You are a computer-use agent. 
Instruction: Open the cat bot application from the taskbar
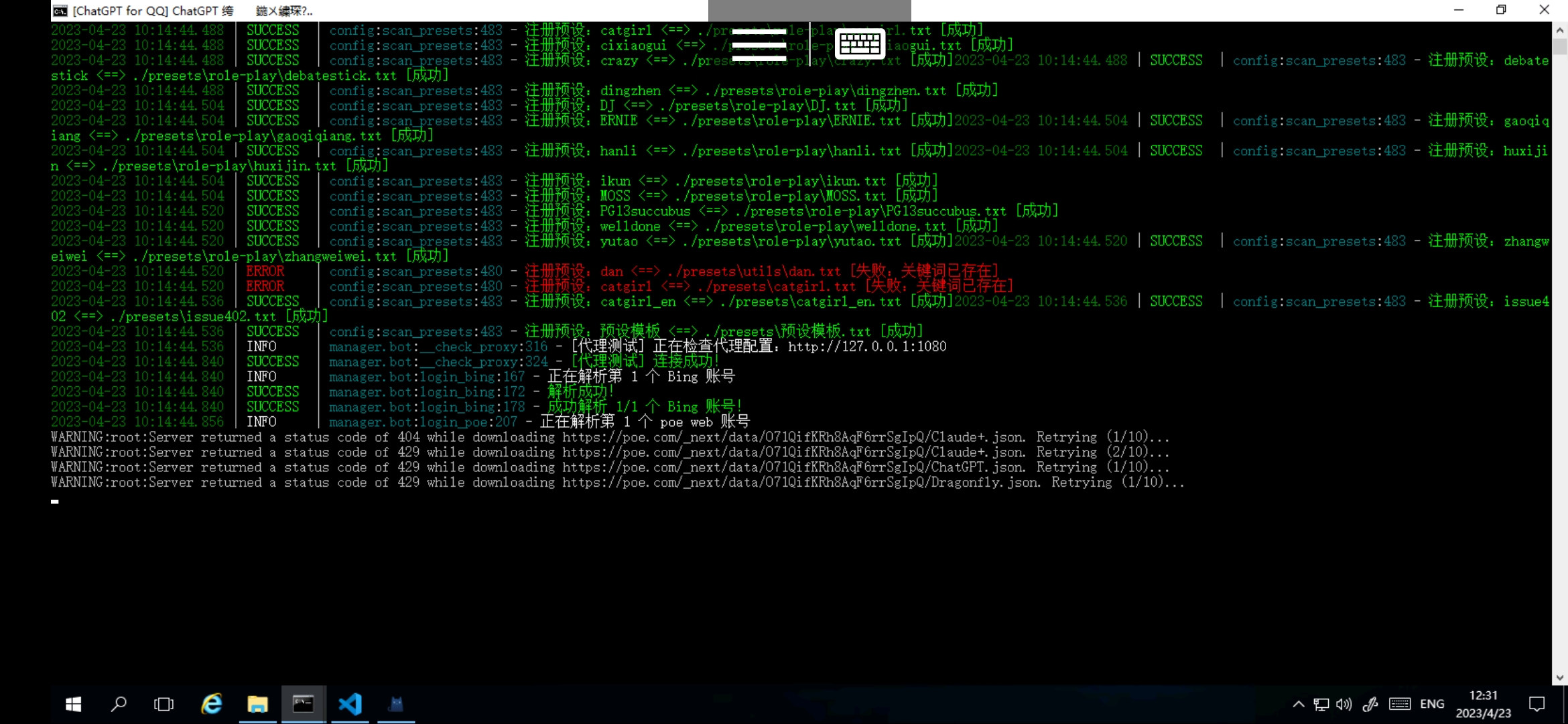click(x=395, y=704)
